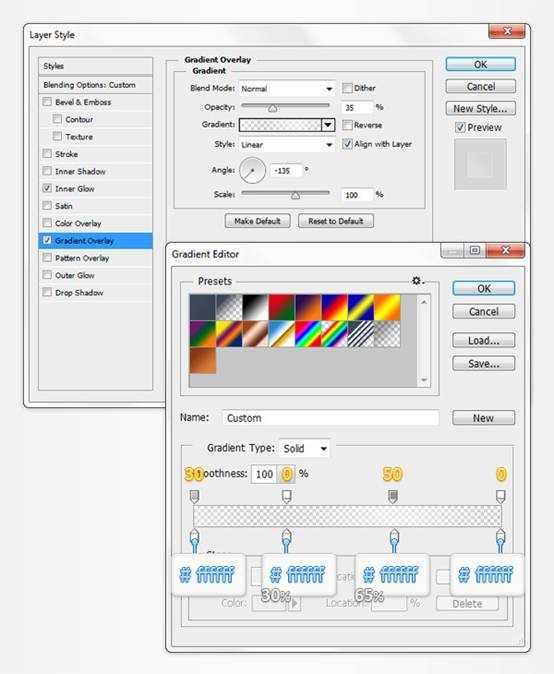Click the Angle dial control
The image size is (554, 674).
pos(252,170)
